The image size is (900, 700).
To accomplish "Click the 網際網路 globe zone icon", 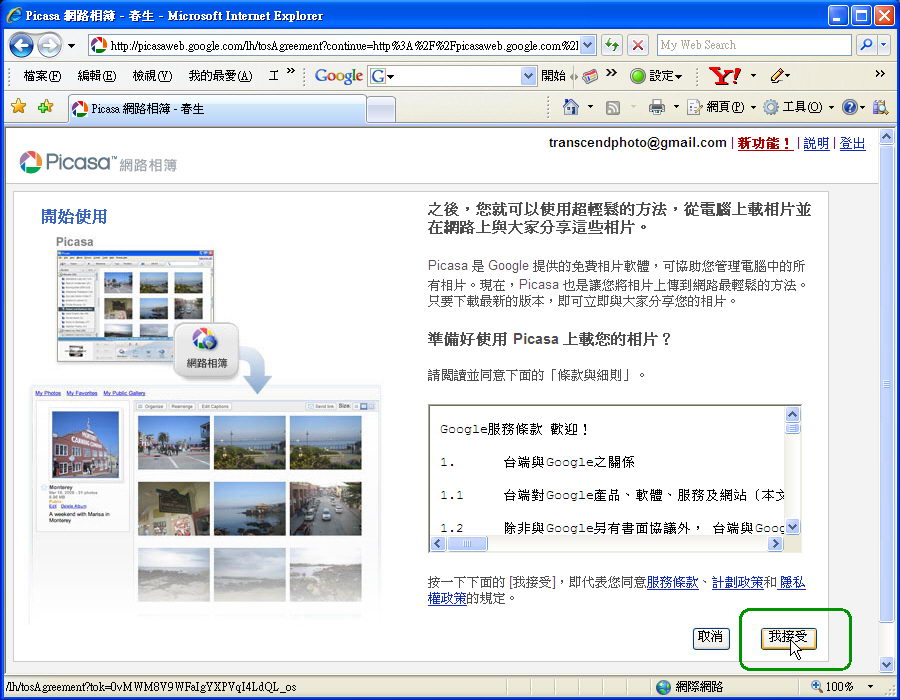I will click(x=664, y=687).
